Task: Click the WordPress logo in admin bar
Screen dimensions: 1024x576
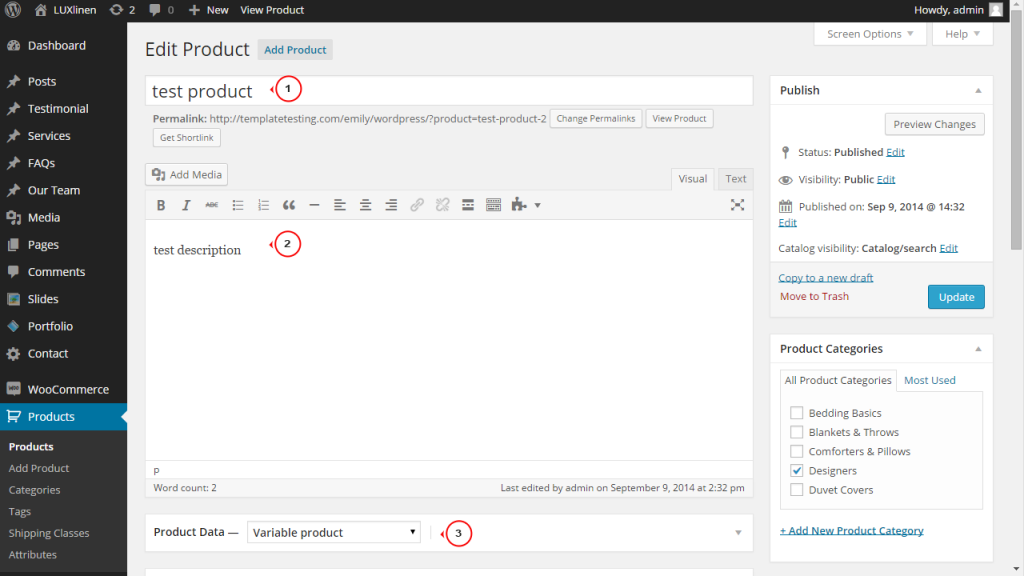Action: (x=13, y=10)
